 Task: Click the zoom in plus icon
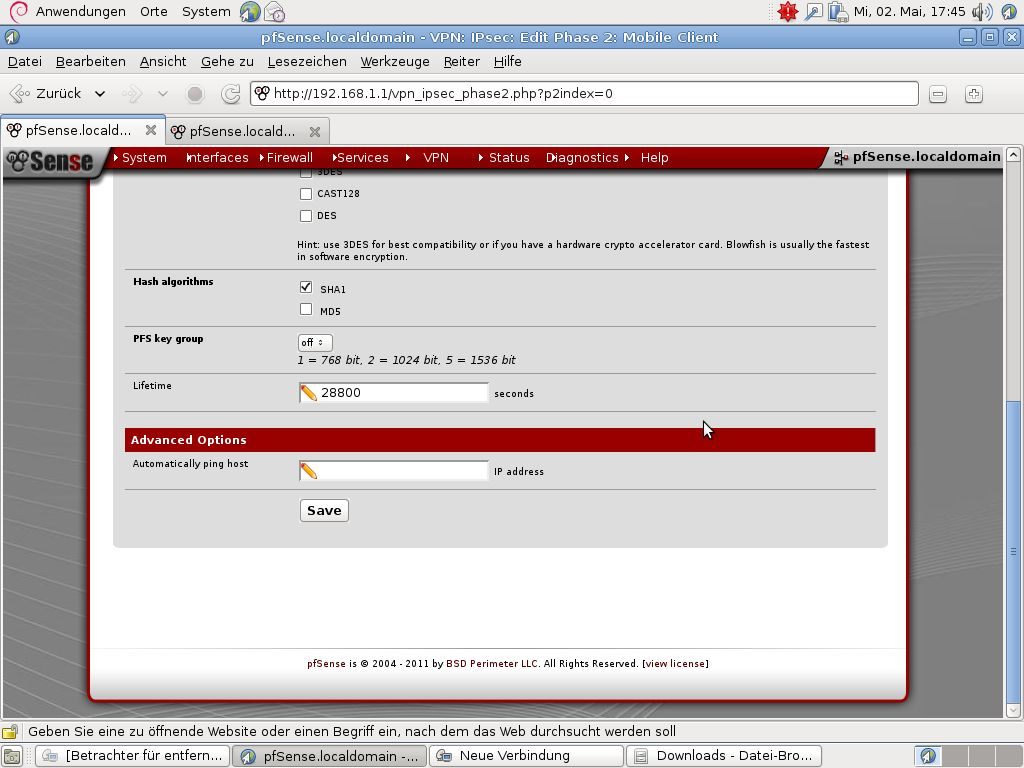click(974, 94)
